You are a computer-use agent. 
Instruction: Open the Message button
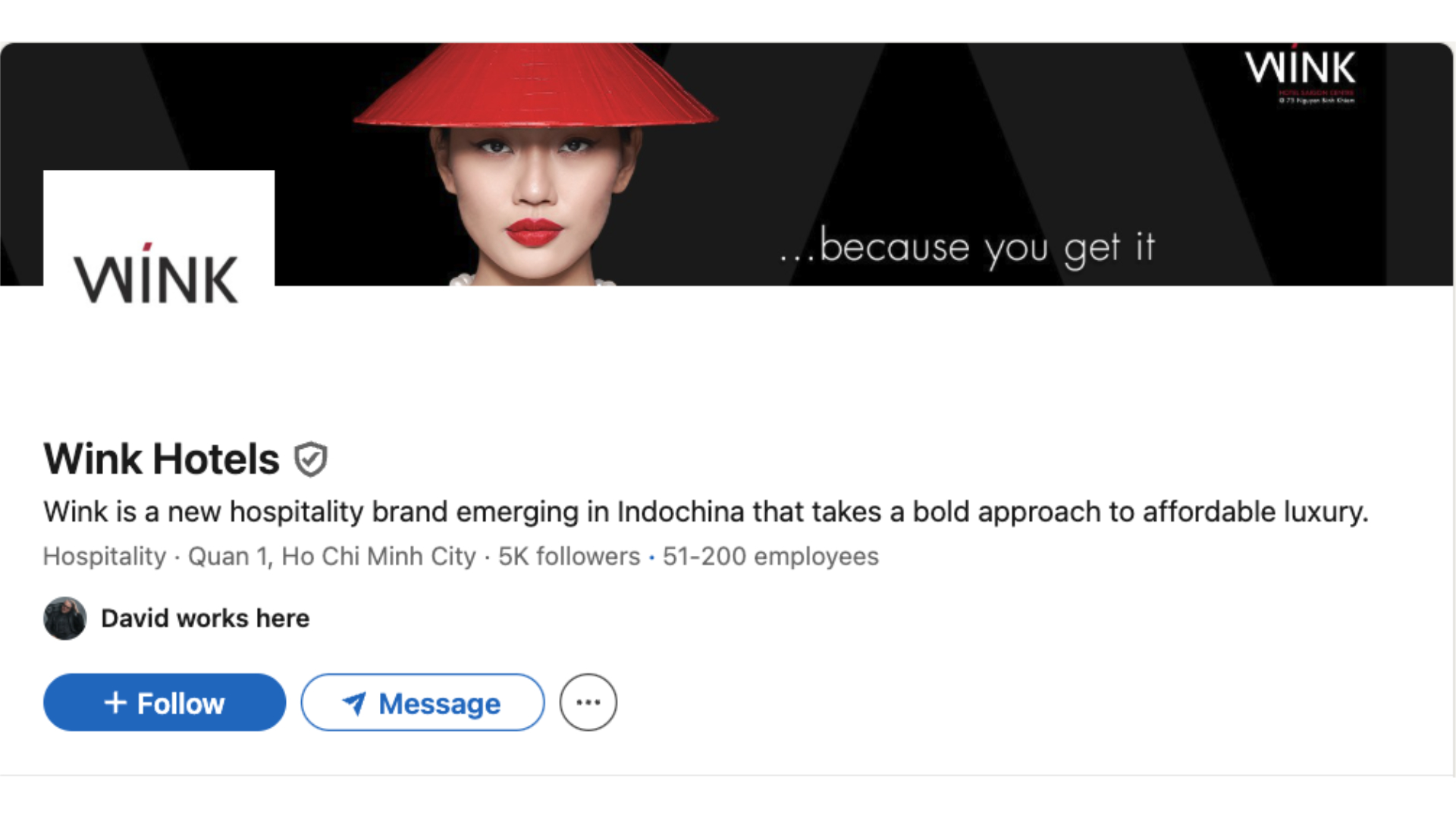point(422,702)
